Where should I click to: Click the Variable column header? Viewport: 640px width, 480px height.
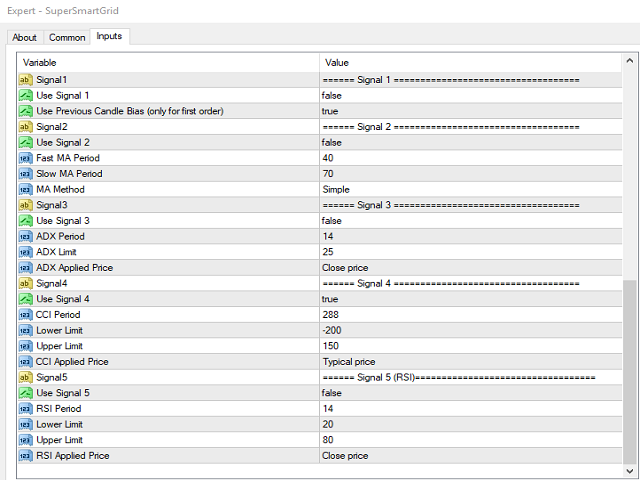(x=169, y=62)
